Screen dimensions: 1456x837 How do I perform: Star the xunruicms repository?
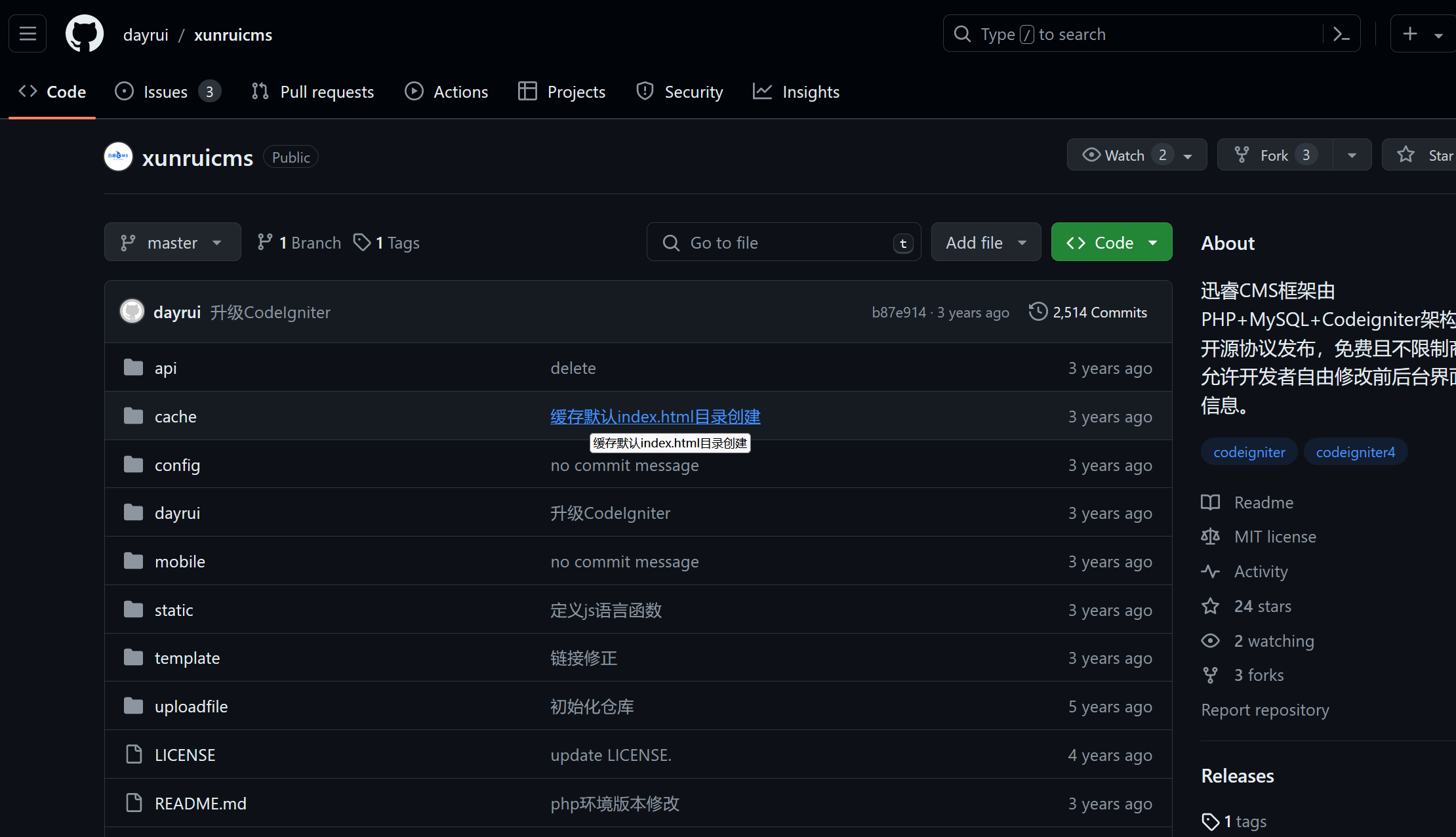coord(1423,155)
